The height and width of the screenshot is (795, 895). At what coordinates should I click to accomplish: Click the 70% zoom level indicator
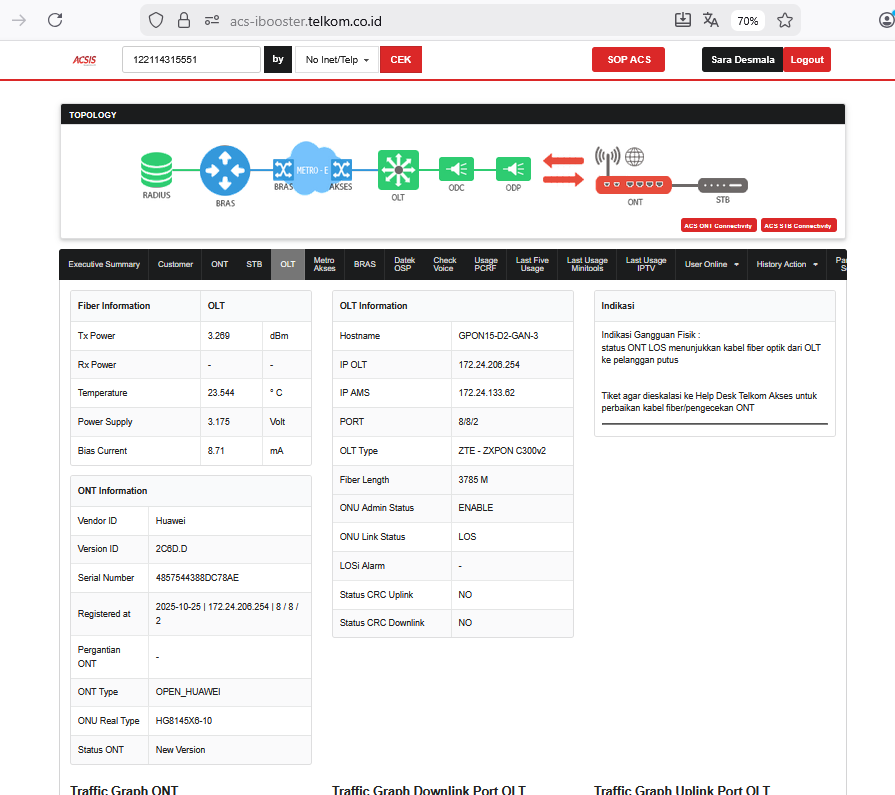click(x=747, y=21)
